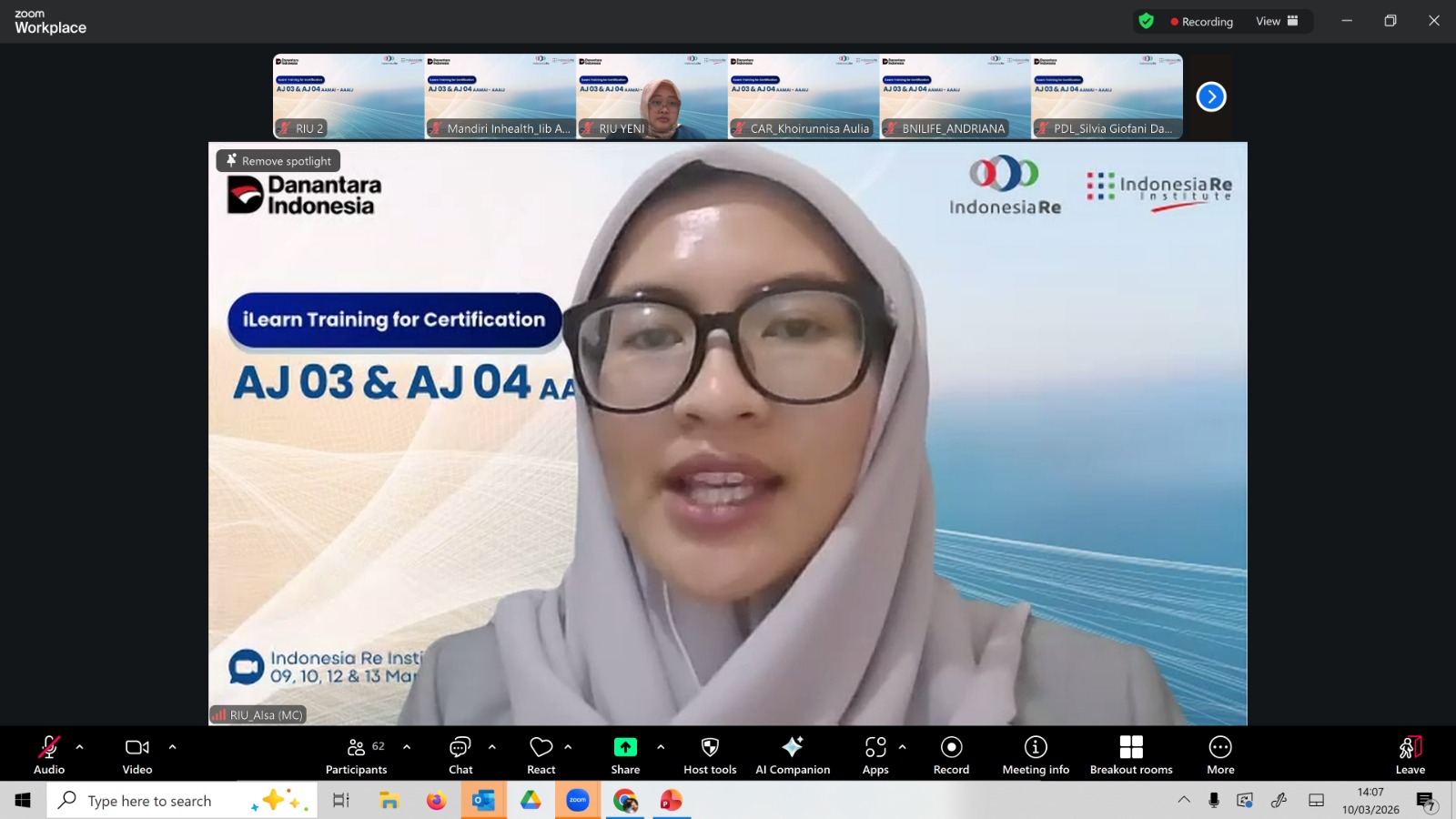Viewport: 1456px width, 819px height.
Task: Toggle recording with the Record button
Action: (951, 755)
